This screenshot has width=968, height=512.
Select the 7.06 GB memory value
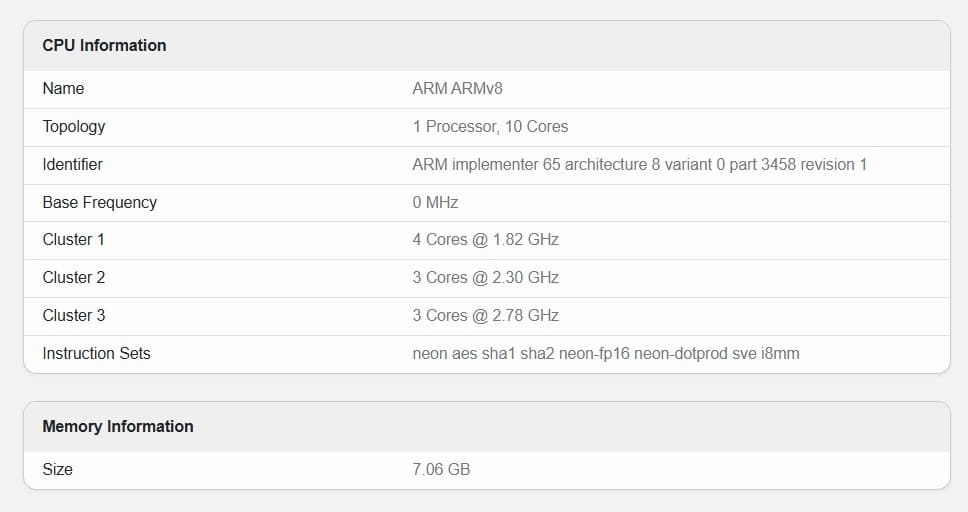pos(441,469)
